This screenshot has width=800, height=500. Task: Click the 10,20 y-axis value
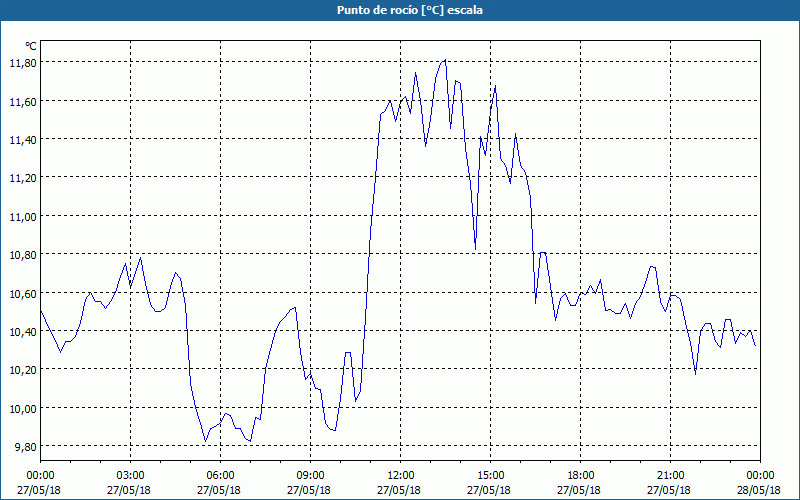(23, 370)
